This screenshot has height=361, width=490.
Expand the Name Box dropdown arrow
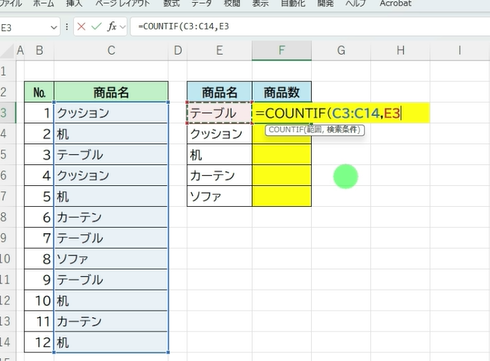click(53, 27)
